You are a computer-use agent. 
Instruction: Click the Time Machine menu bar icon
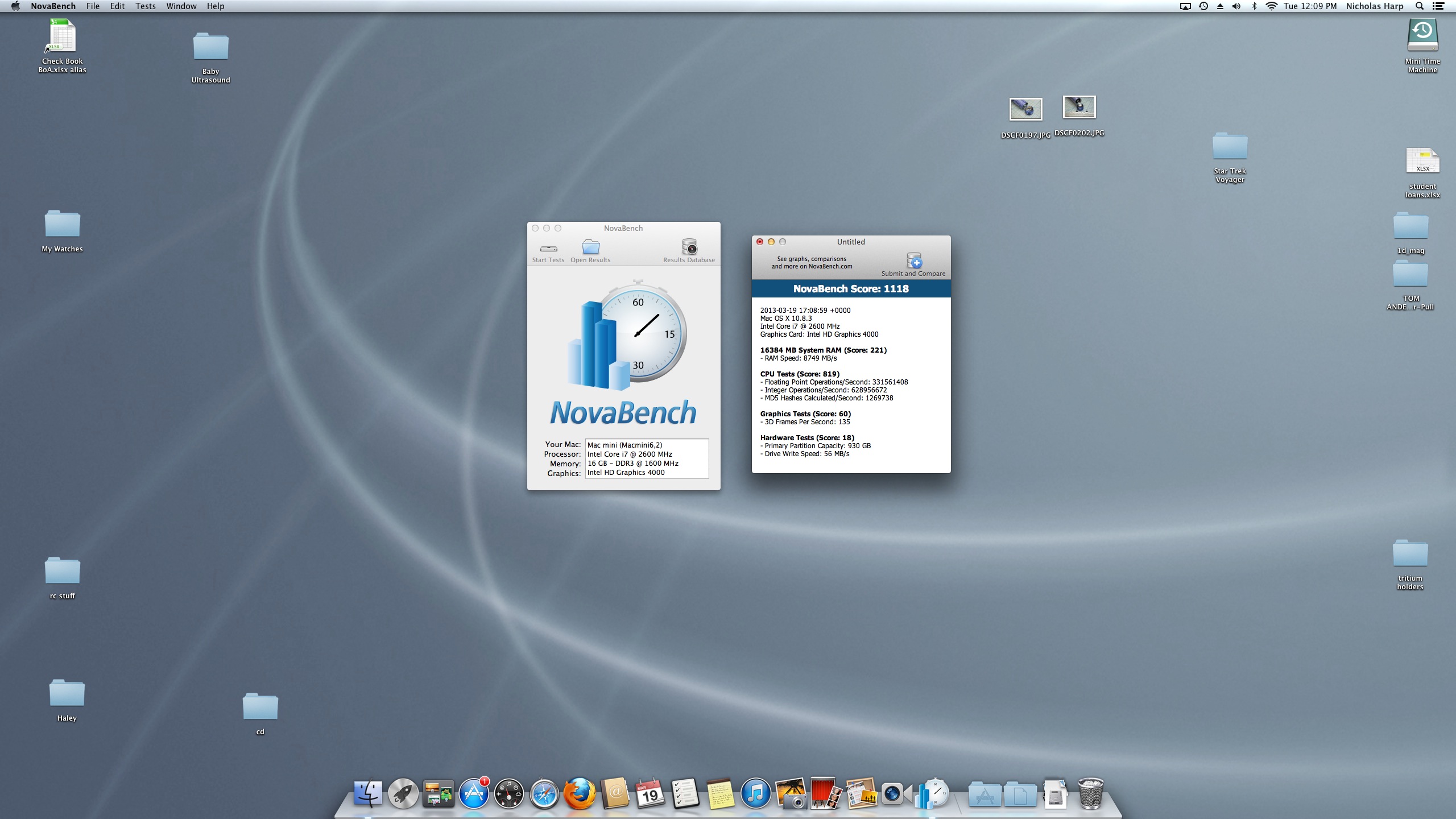tap(1203, 6)
